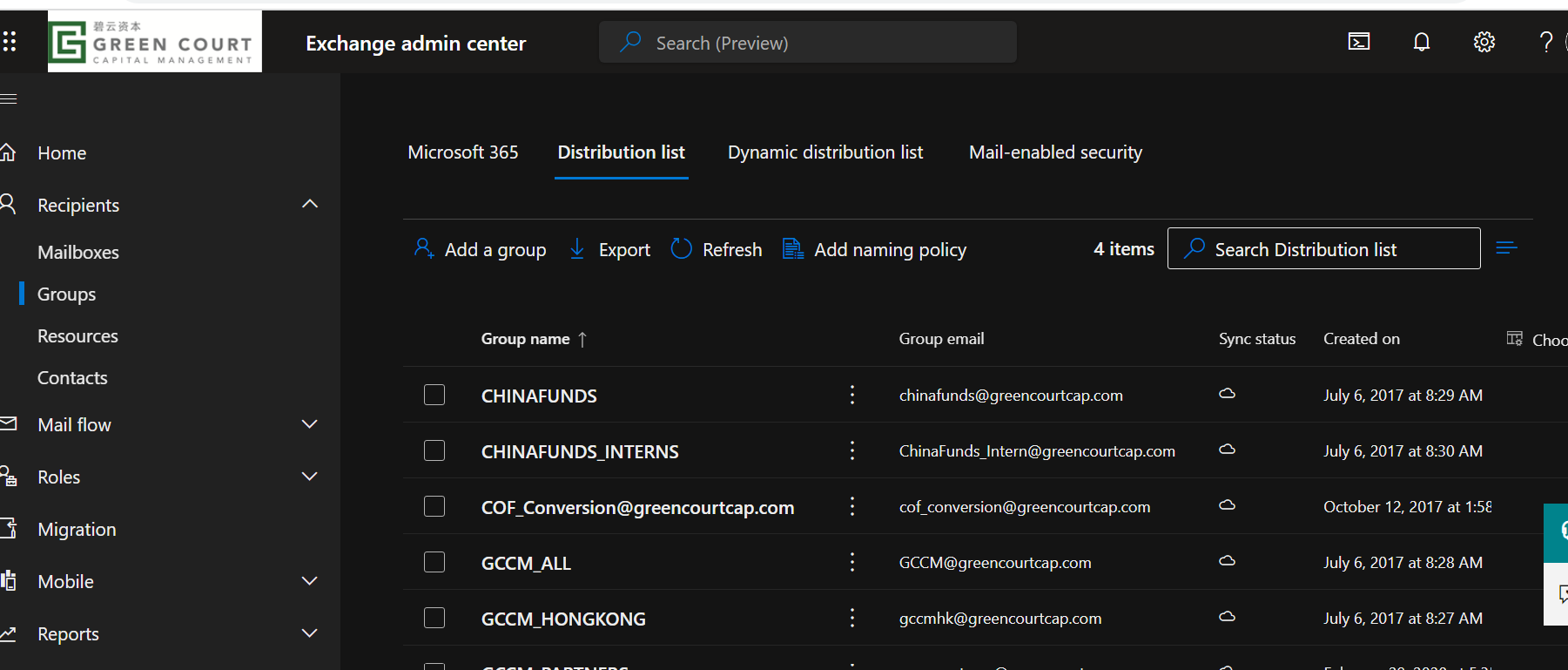Open the CHINAFUNDS_INTERNS group
The image size is (1568, 670).
coord(580,451)
